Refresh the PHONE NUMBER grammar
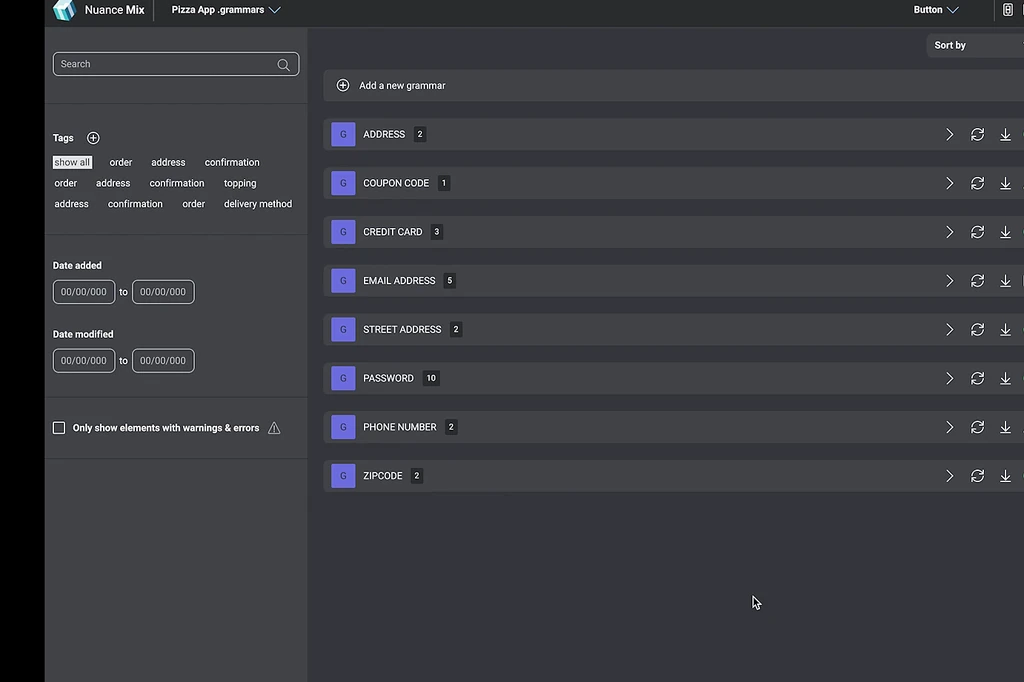 (x=977, y=427)
